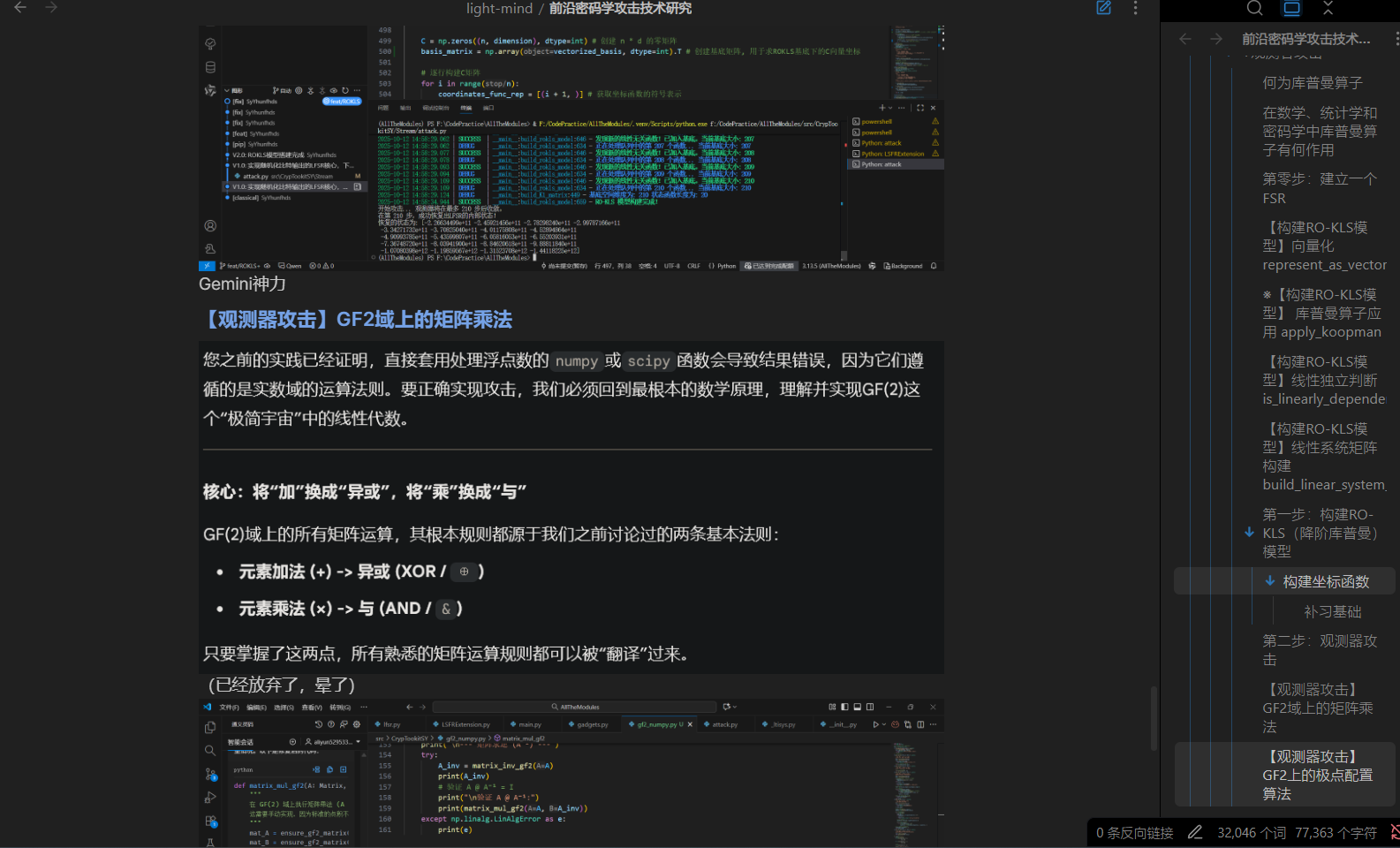Screen dimensions: 1400x848
Task: Click the forward arrow in the note header
Action: 51,8
